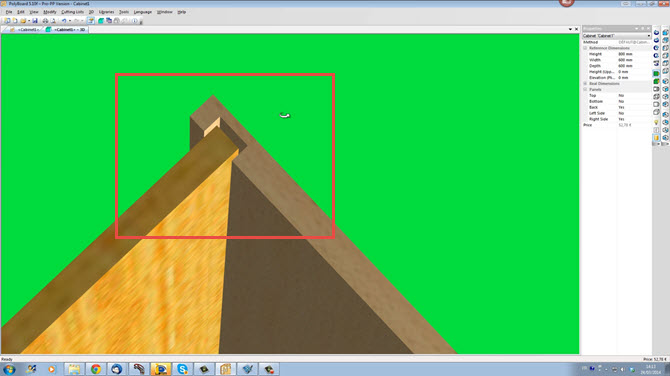Open the Cabinet 'Cabinet1' selector dropdown
This screenshot has width=670, height=376.
pyautogui.click(x=617, y=36)
